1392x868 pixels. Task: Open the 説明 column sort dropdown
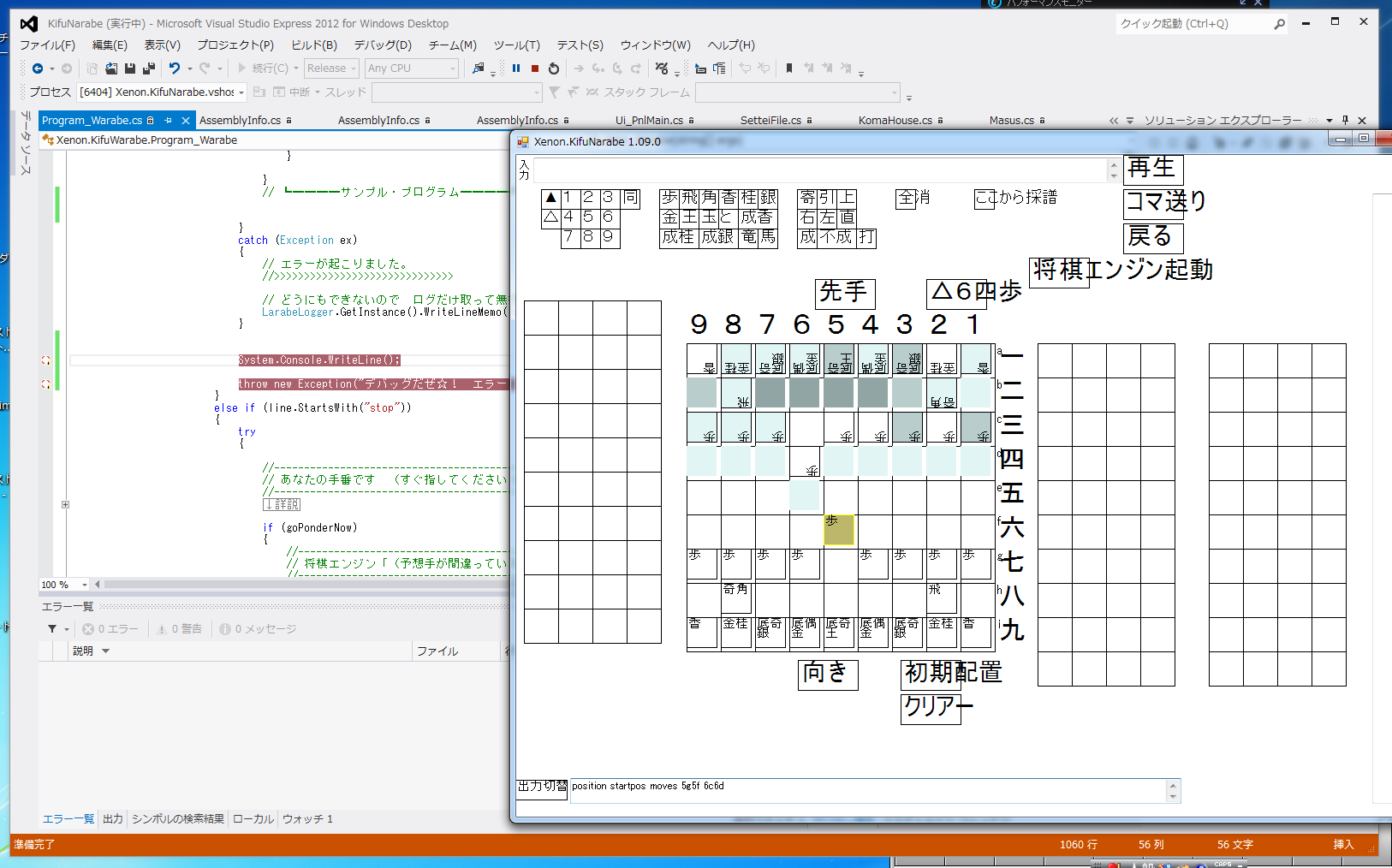106,651
